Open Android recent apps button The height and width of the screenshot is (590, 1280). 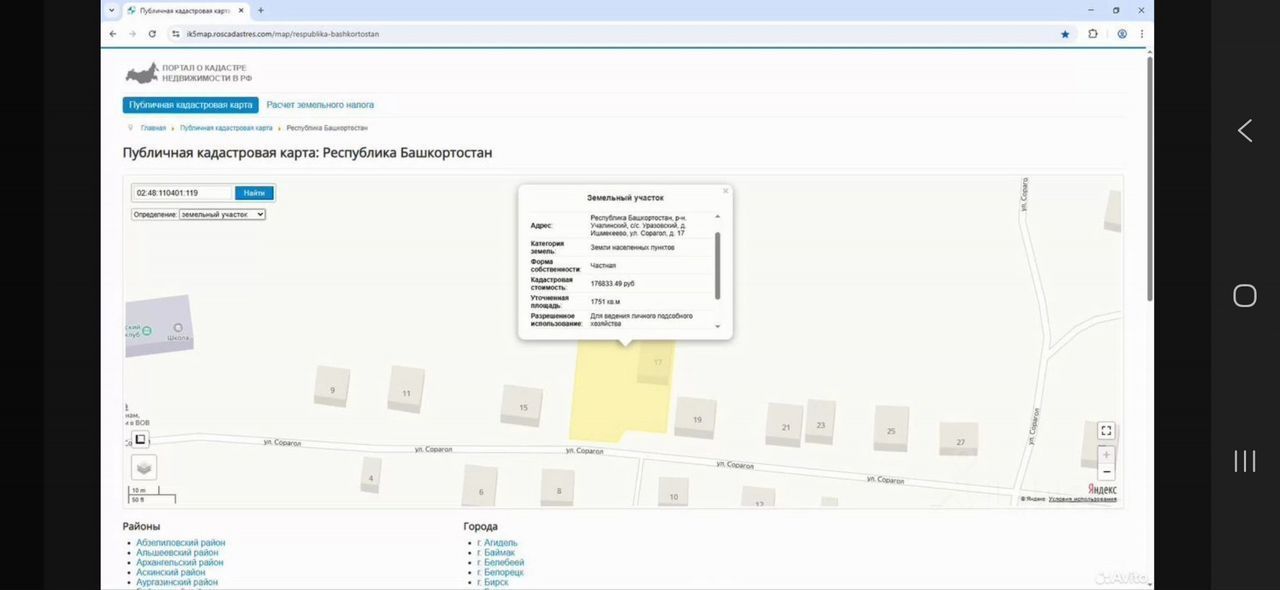1245,461
